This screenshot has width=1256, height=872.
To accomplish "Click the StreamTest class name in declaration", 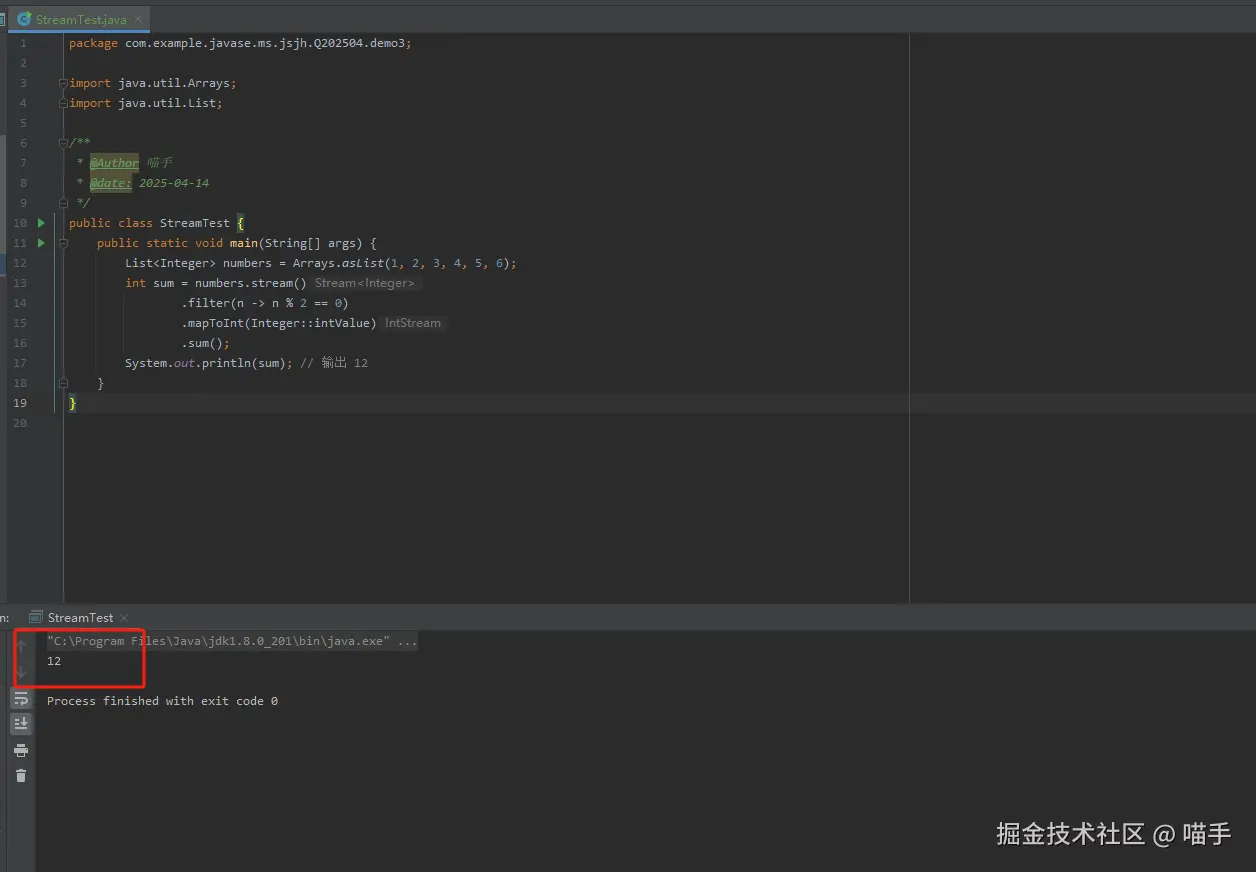I will [x=195, y=223].
